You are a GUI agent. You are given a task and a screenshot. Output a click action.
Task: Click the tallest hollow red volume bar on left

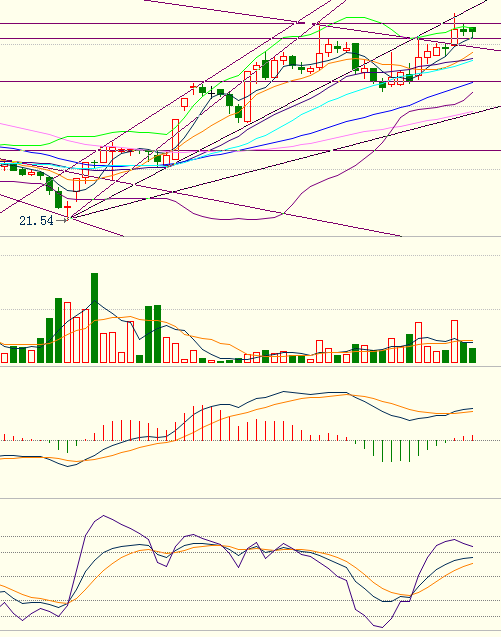coord(67,332)
